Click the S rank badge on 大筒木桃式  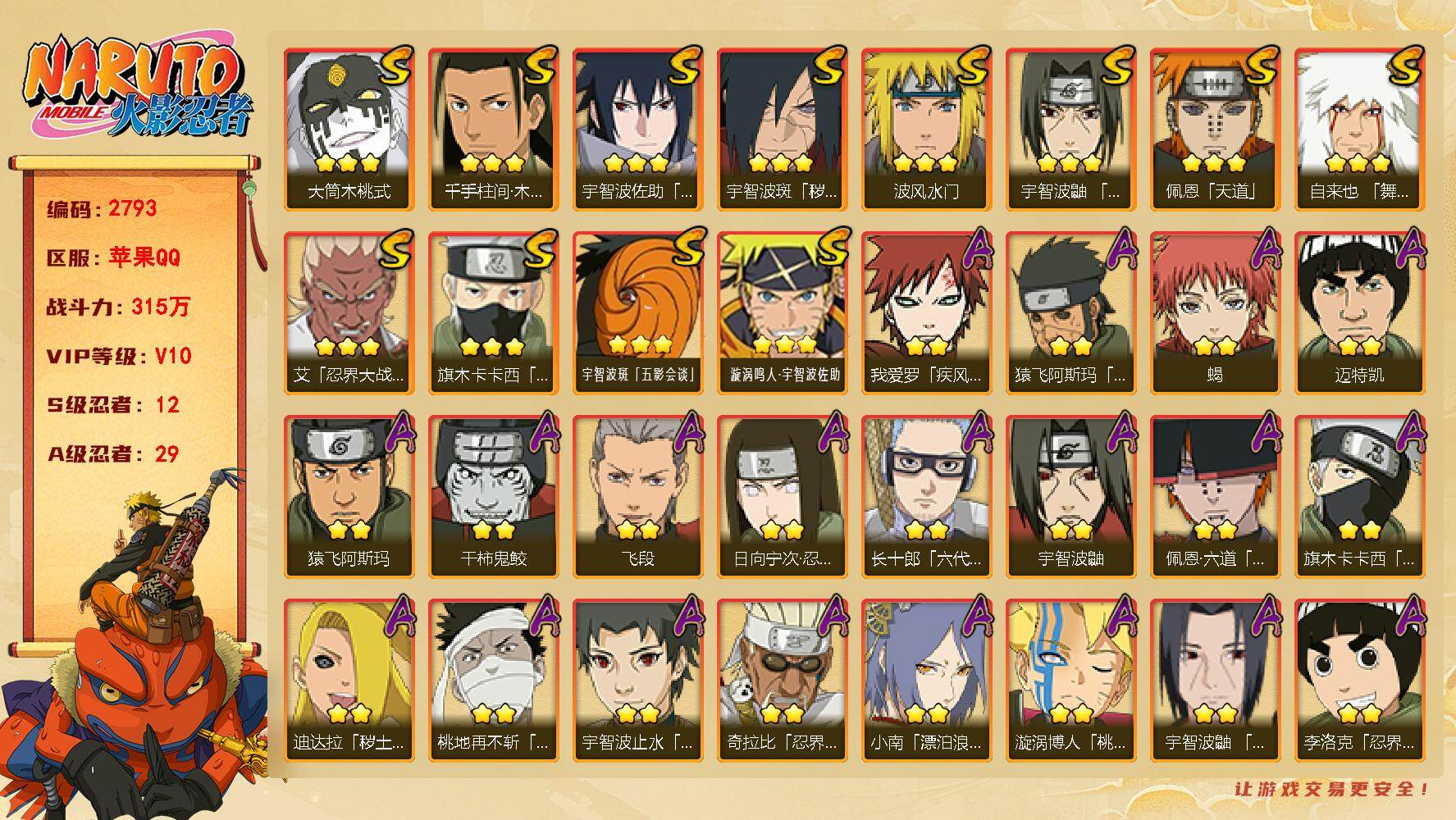pyautogui.click(x=394, y=66)
